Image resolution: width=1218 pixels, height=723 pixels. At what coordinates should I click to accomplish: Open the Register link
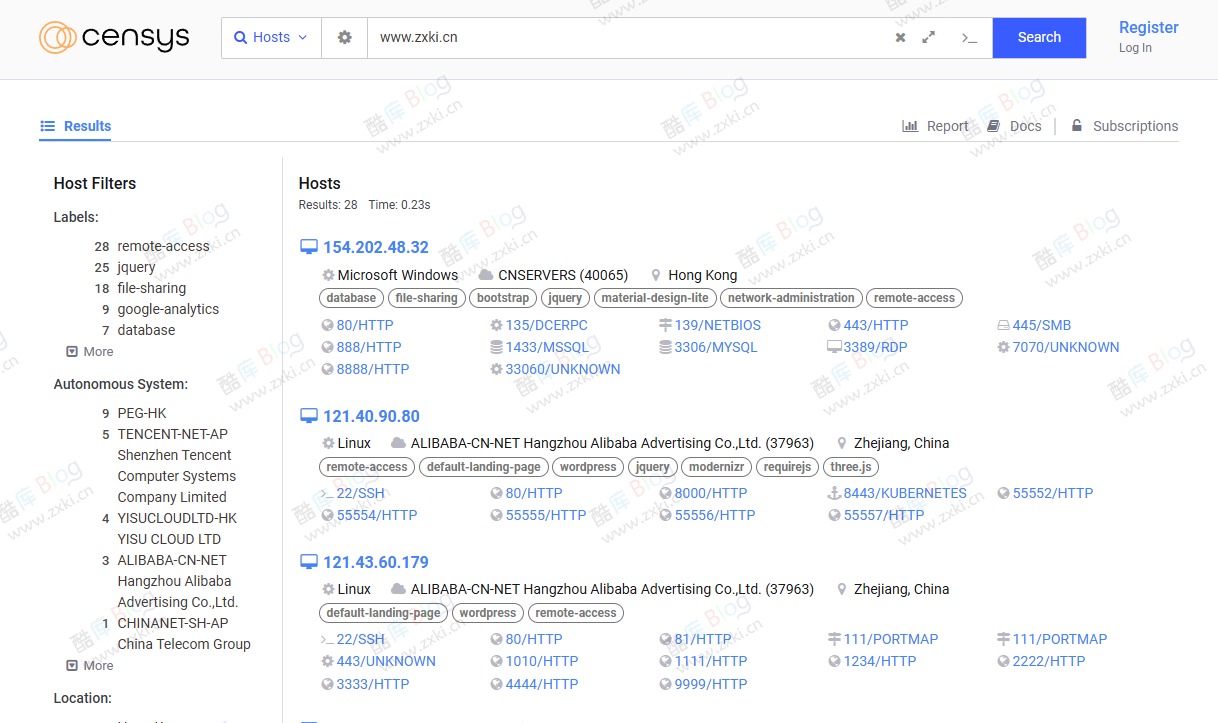point(1148,28)
